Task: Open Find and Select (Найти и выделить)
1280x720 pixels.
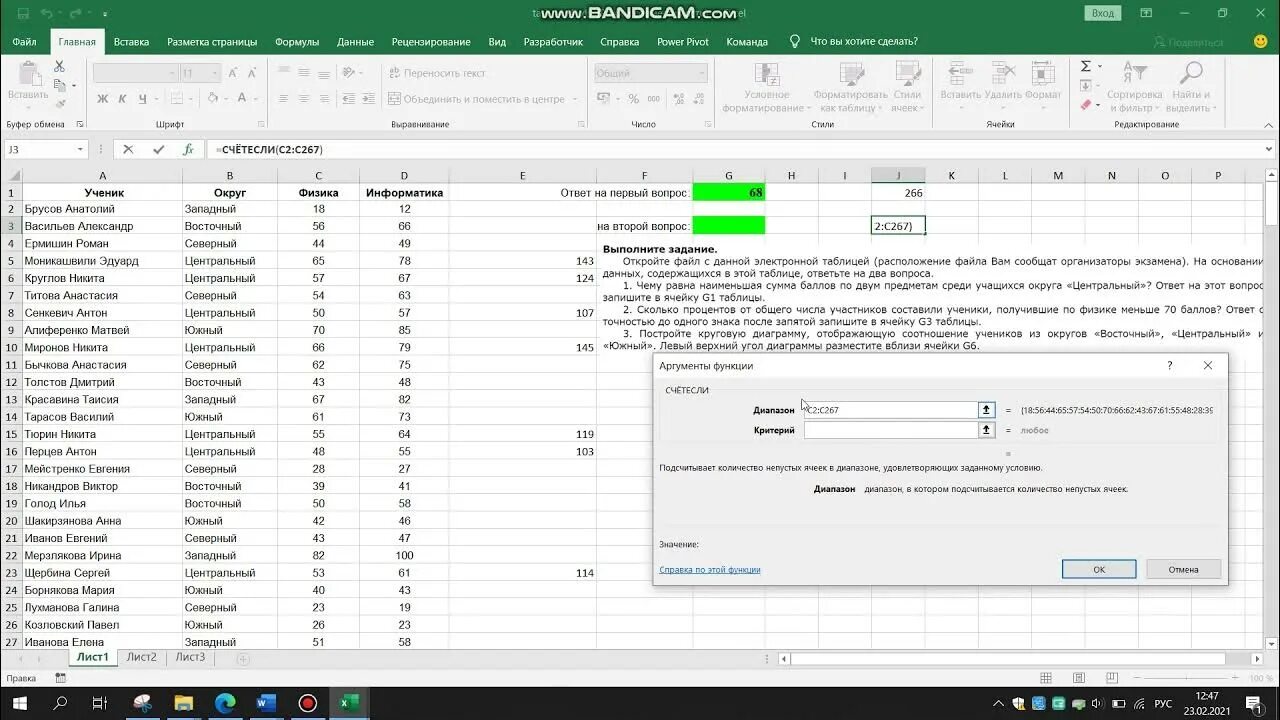Action: coord(1189,87)
